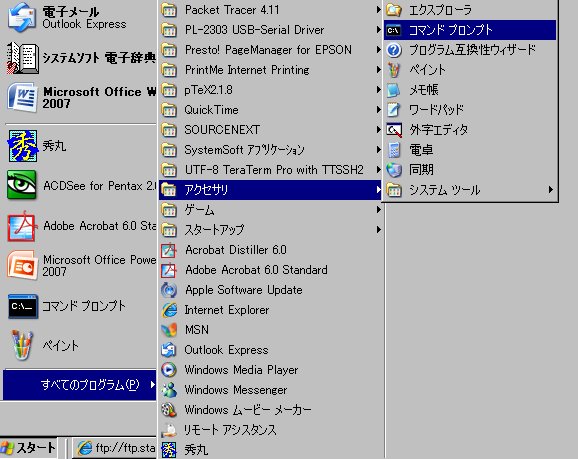Expand UTF-8 TeraTerm Pro with TTSSH2 arrow
Screen dimensions: 578x459
click(x=378, y=170)
